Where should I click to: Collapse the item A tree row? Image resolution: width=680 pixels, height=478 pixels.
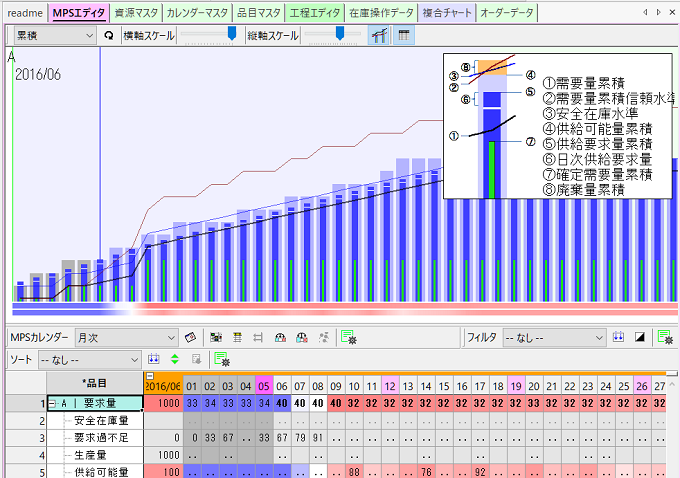pos(53,402)
